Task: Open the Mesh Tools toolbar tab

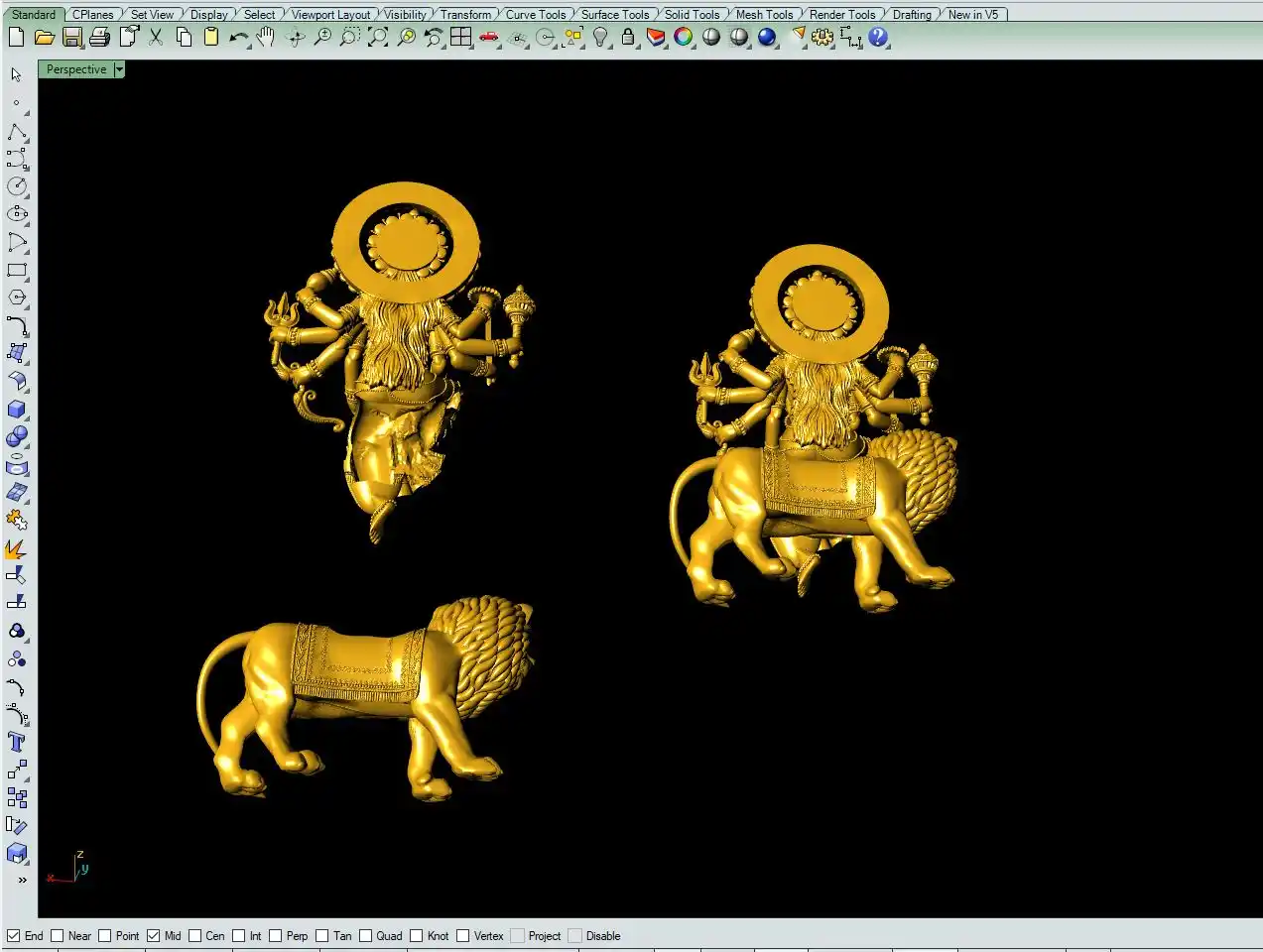Action: [x=764, y=14]
